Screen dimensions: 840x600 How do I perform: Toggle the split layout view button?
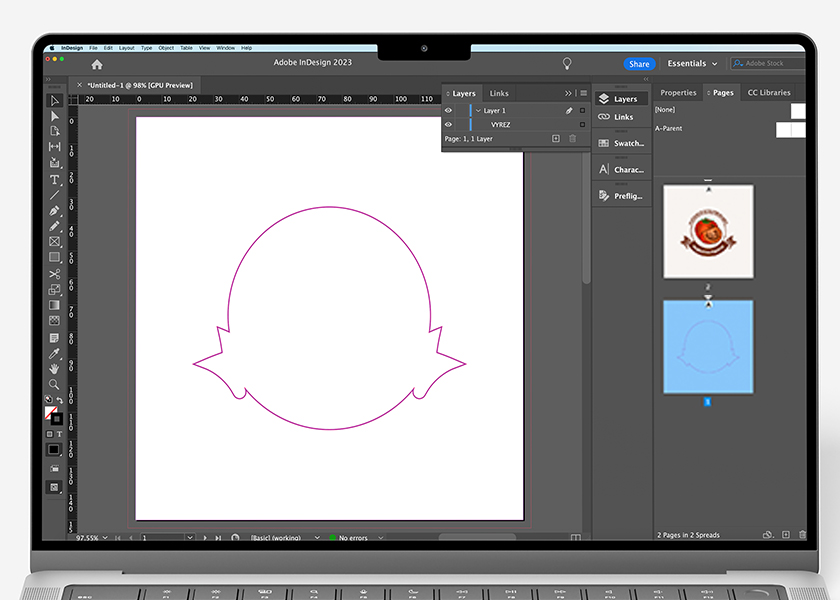576,537
